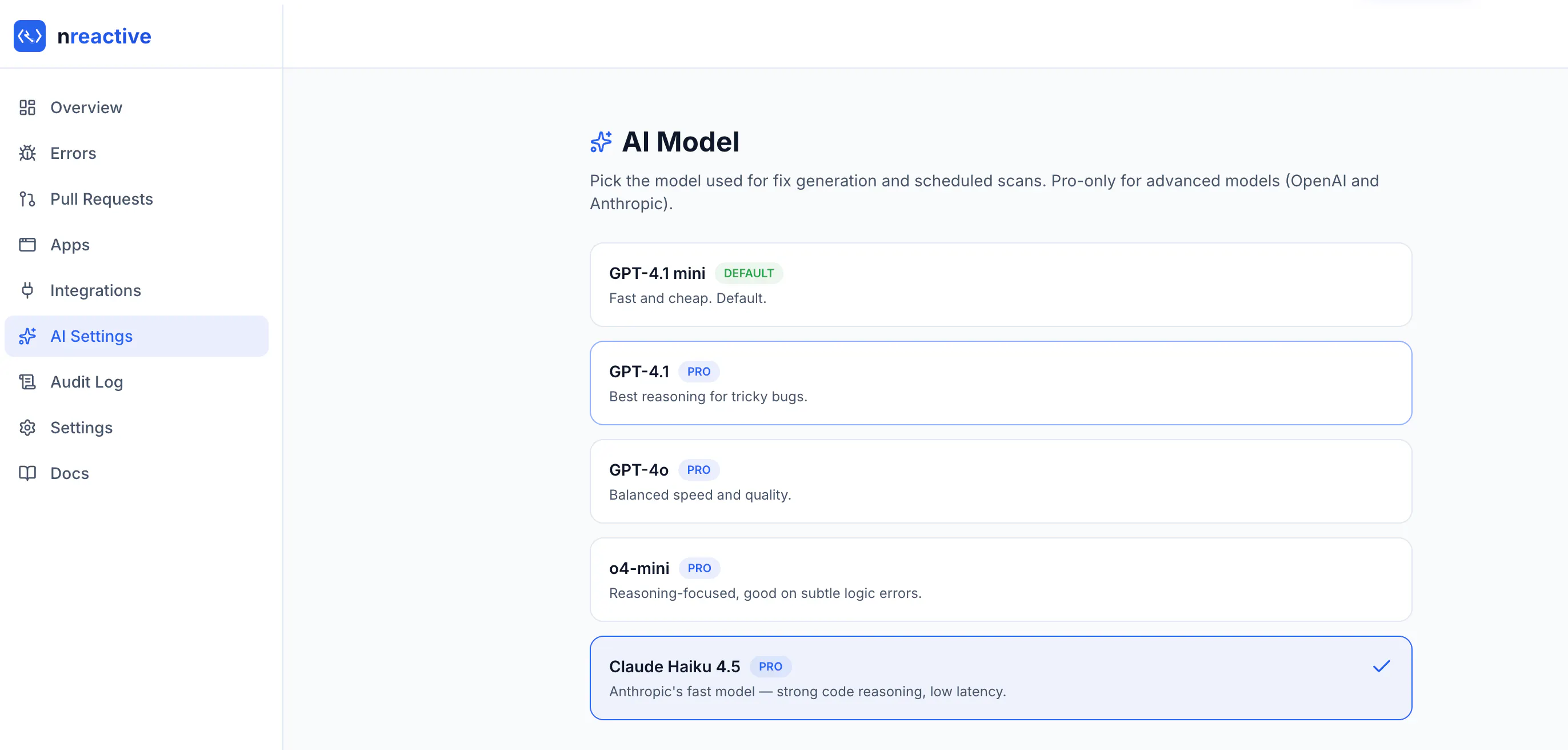Click the nreactive brand name link
The width and height of the screenshot is (1568, 750).
(104, 36)
